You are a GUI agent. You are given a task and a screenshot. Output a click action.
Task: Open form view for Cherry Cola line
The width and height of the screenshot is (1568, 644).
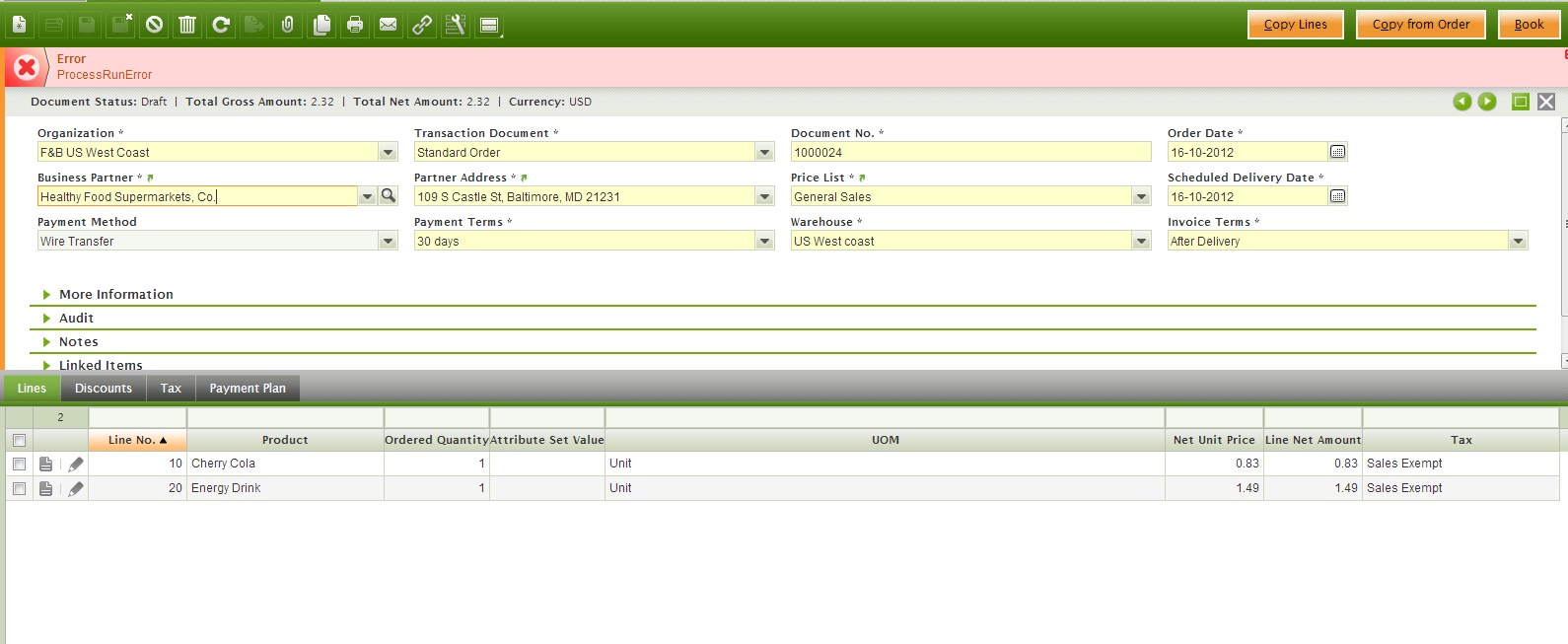tap(45, 464)
